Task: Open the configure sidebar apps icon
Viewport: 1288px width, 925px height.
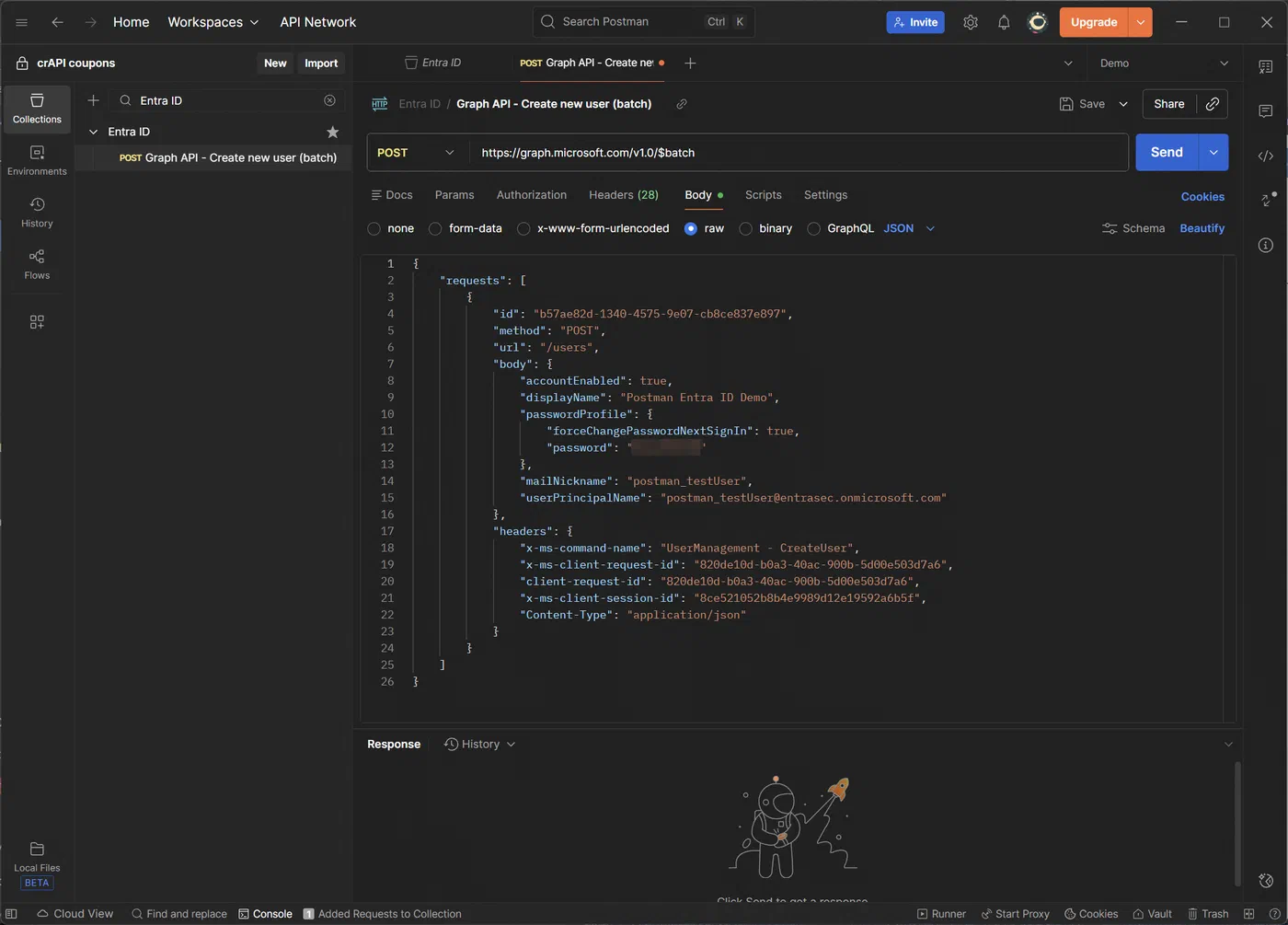Action: (37, 322)
